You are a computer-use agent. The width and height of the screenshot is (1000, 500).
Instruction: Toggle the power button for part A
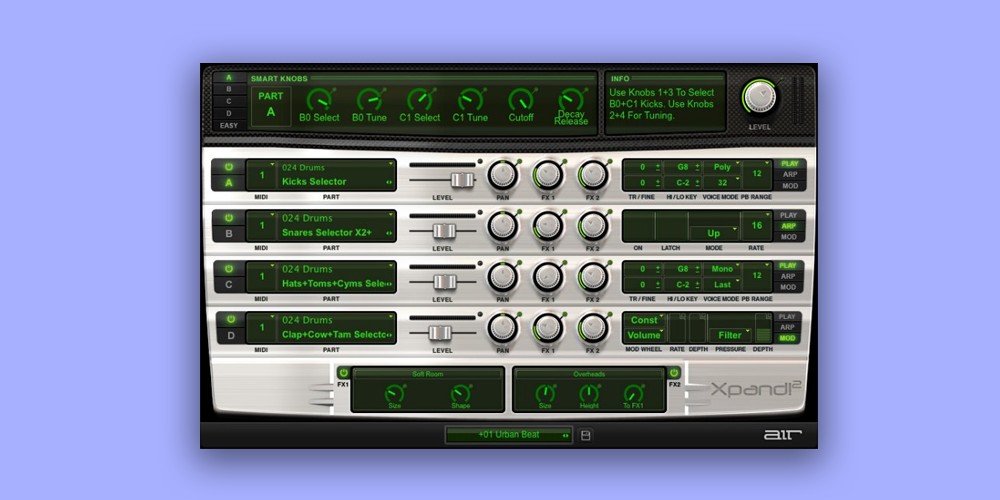pyautogui.click(x=229, y=167)
